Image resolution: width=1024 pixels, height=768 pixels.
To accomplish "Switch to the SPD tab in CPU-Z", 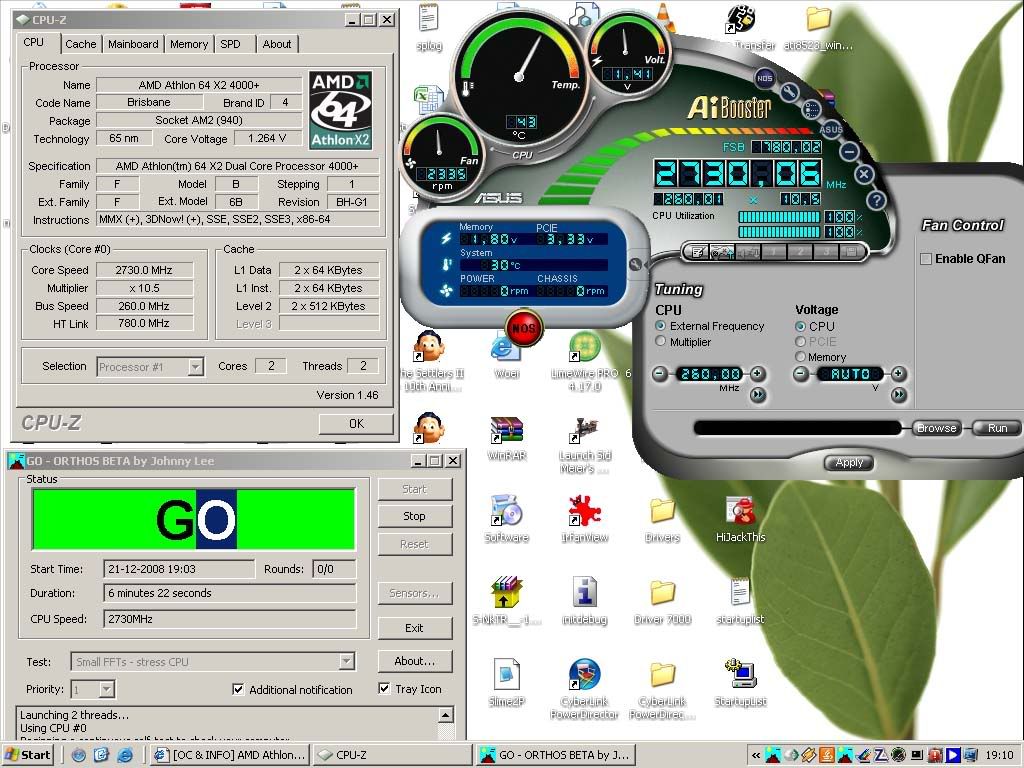I will [x=231, y=44].
